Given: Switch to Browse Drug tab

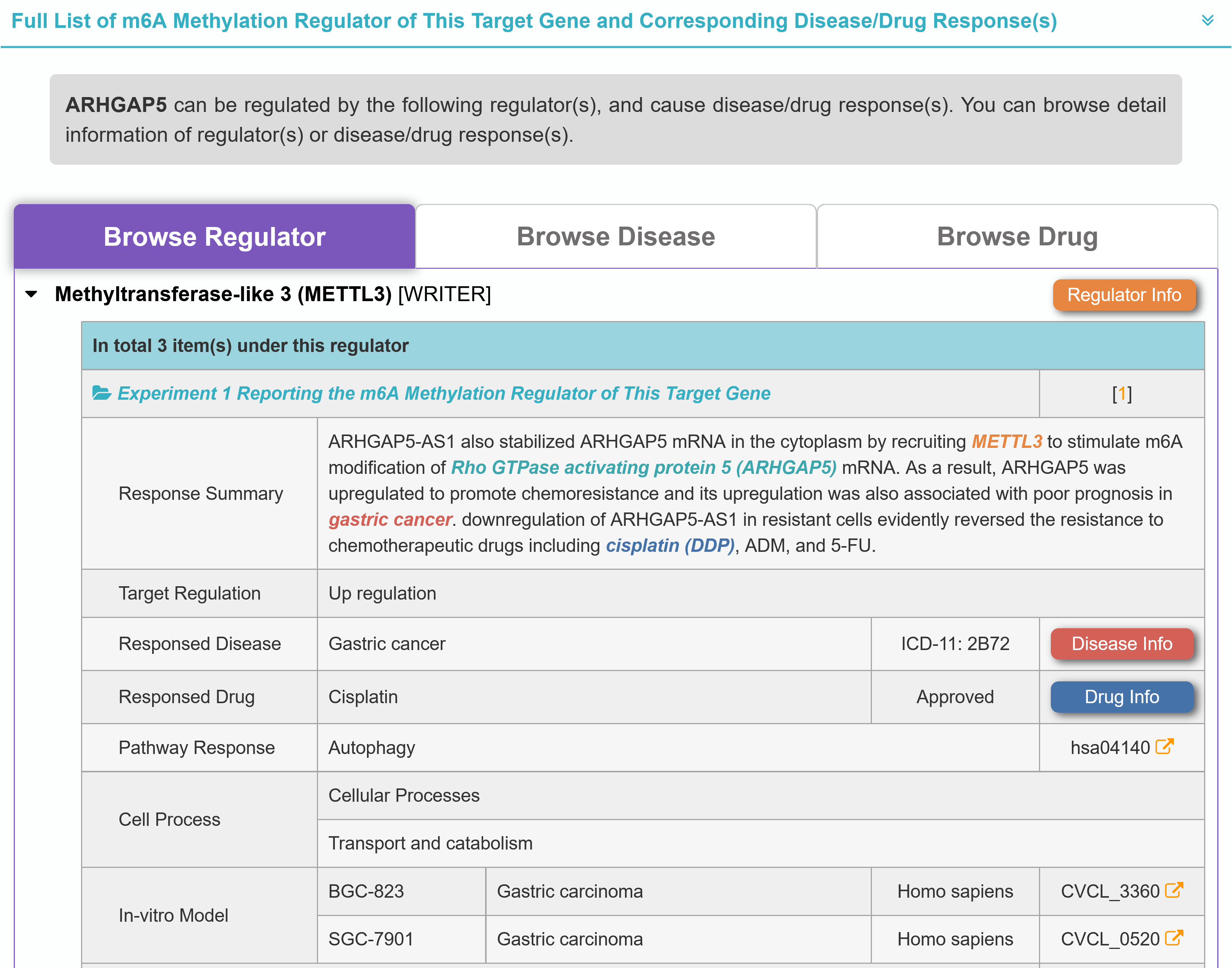Looking at the screenshot, I should [1017, 237].
